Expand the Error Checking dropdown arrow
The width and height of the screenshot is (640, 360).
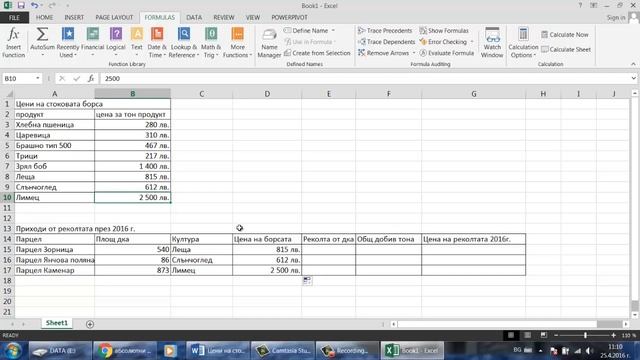(x=472, y=42)
